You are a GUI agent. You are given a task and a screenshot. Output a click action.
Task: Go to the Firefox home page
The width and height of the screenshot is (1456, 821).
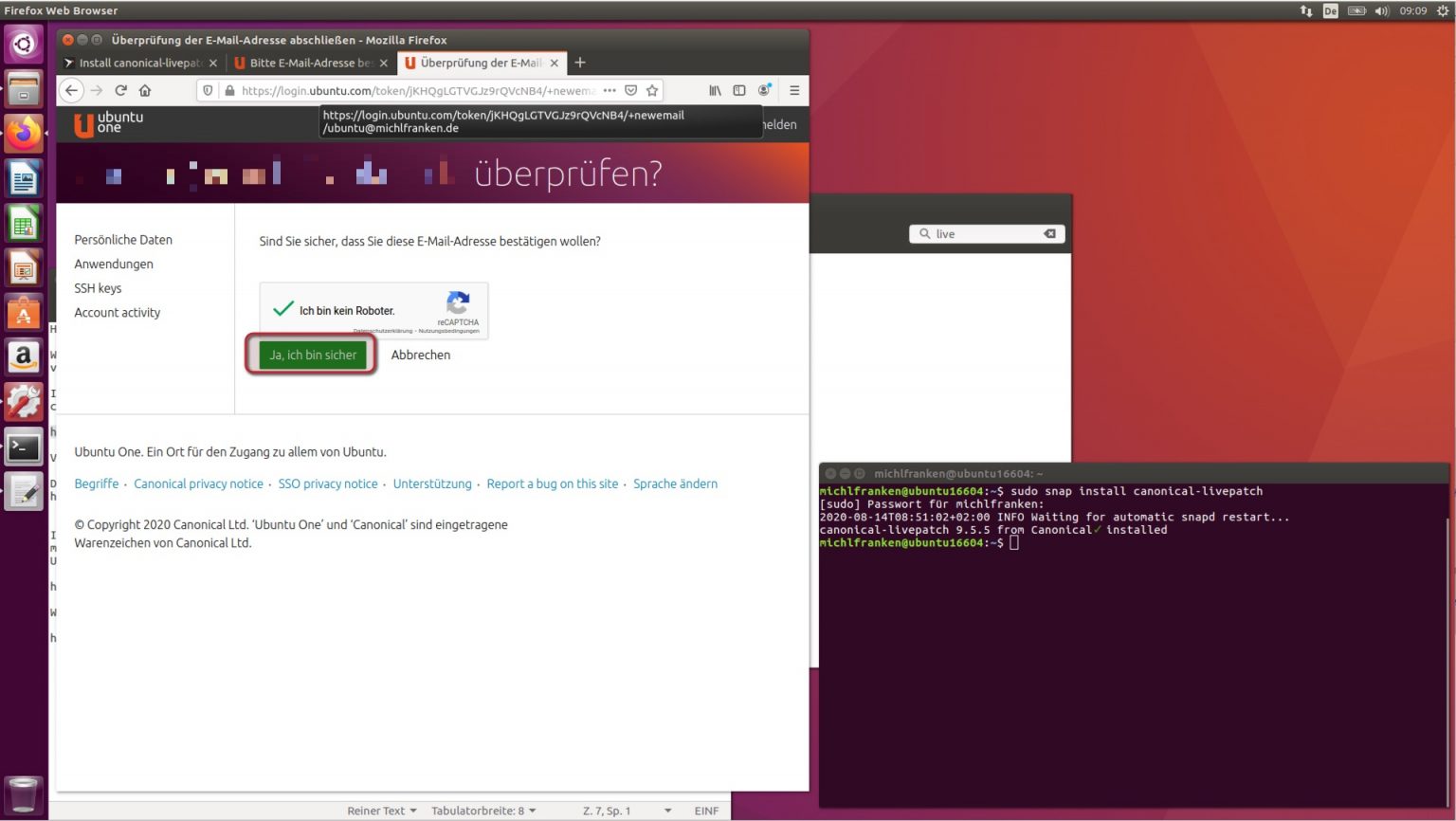(x=145, y=90)
